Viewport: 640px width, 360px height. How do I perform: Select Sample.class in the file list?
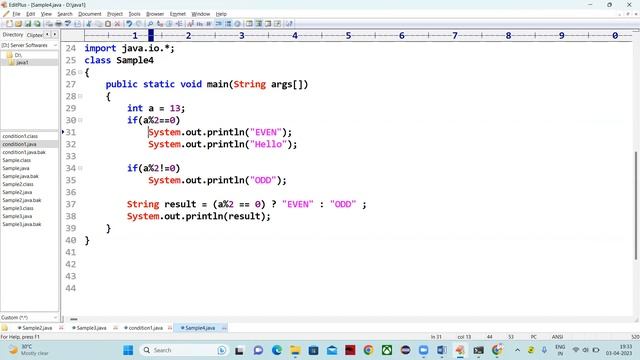coord(17,160)
